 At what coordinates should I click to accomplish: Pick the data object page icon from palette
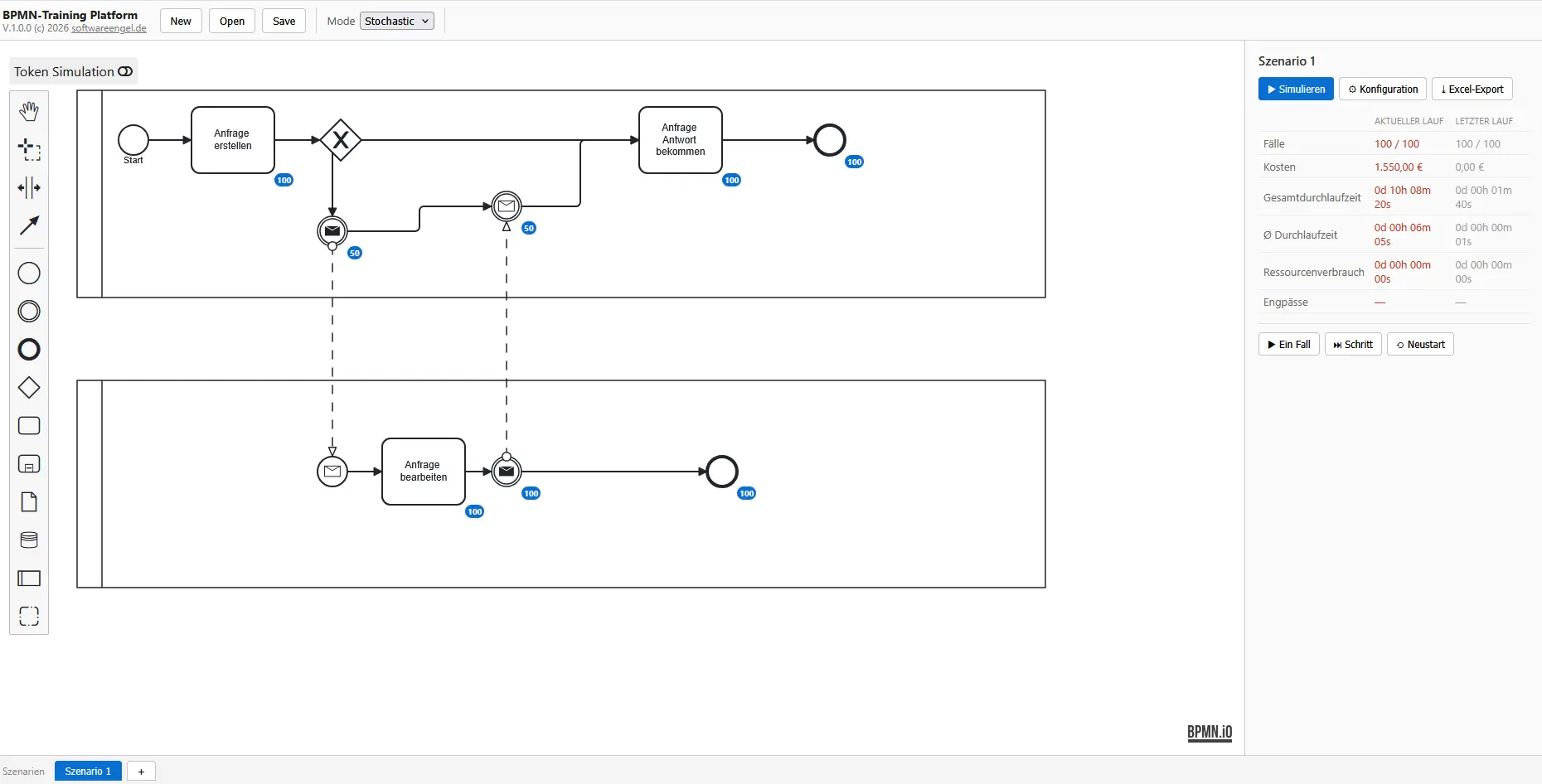(x=29, y=502)
